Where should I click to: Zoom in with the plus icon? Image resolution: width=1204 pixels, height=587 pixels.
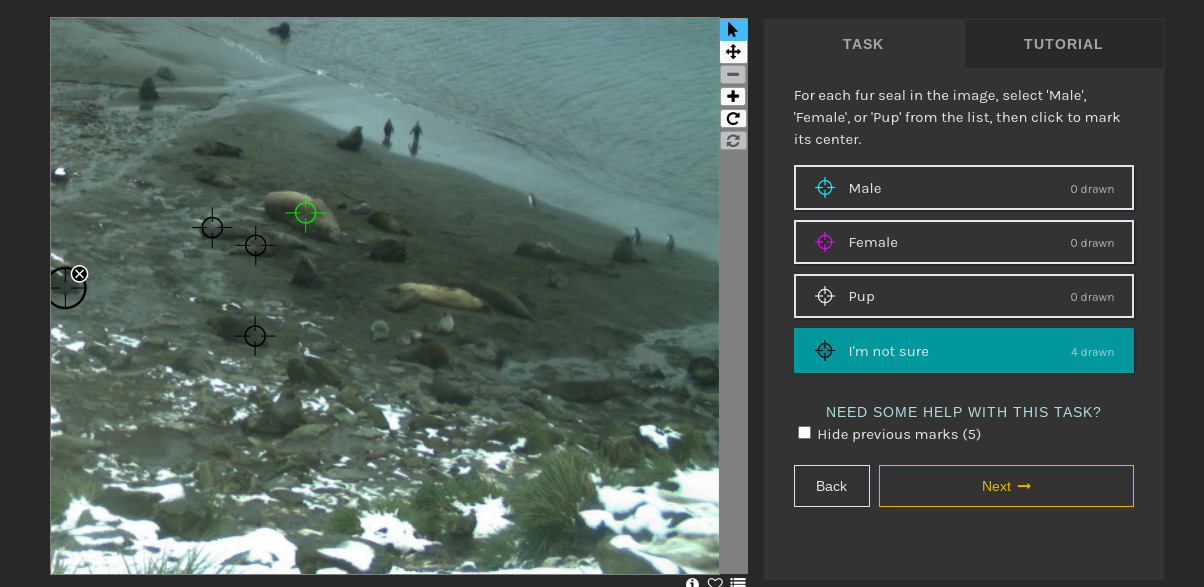pyautogui.click(x=733, y=97)
